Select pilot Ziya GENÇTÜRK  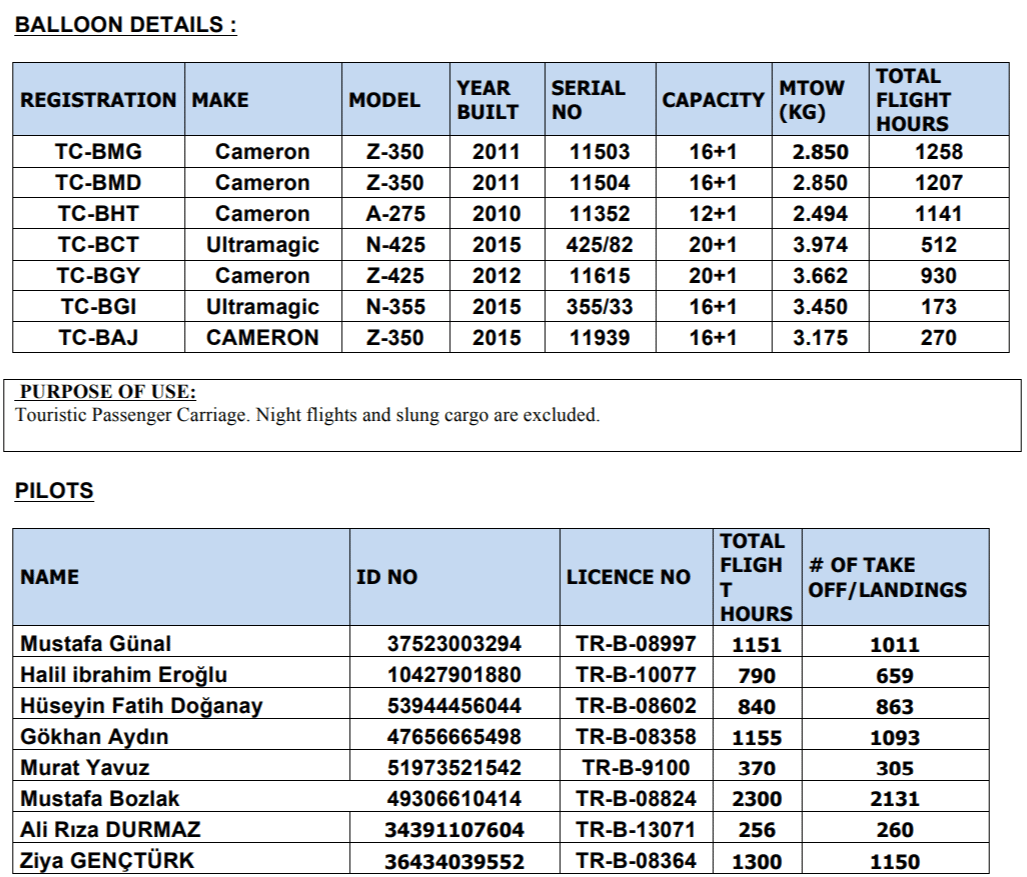coord(107,861)
